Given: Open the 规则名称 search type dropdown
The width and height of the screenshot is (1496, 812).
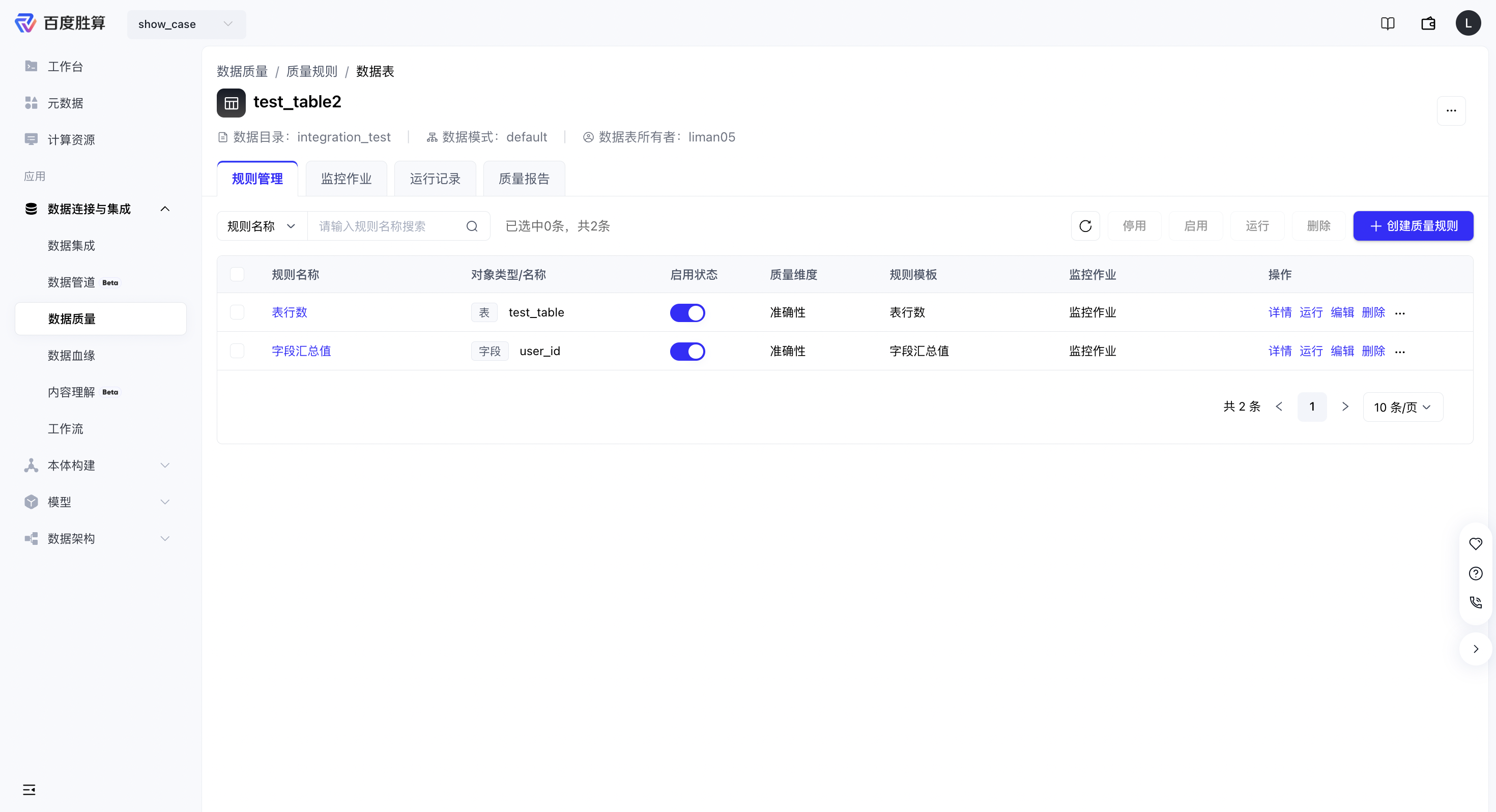Looking at the screenshot, I should 262,226.
